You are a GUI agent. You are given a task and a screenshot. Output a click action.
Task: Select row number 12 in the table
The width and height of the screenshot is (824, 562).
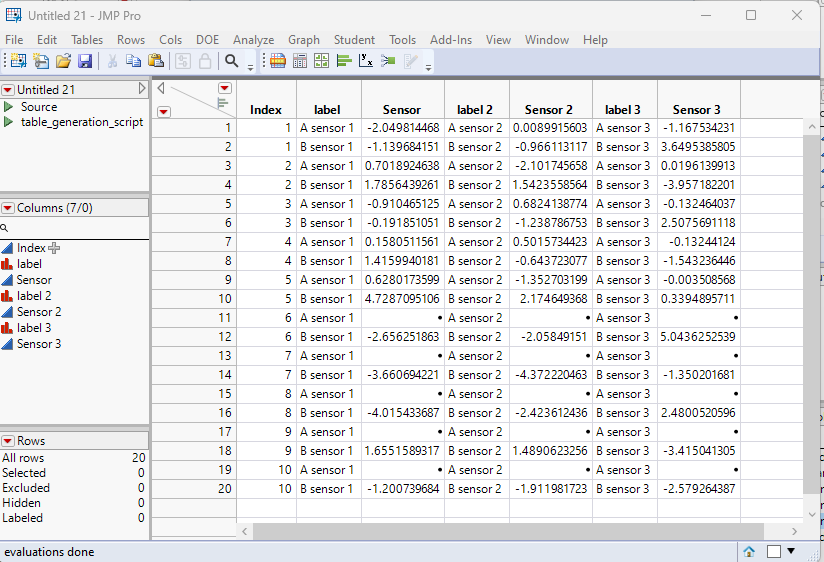point(194,337)
